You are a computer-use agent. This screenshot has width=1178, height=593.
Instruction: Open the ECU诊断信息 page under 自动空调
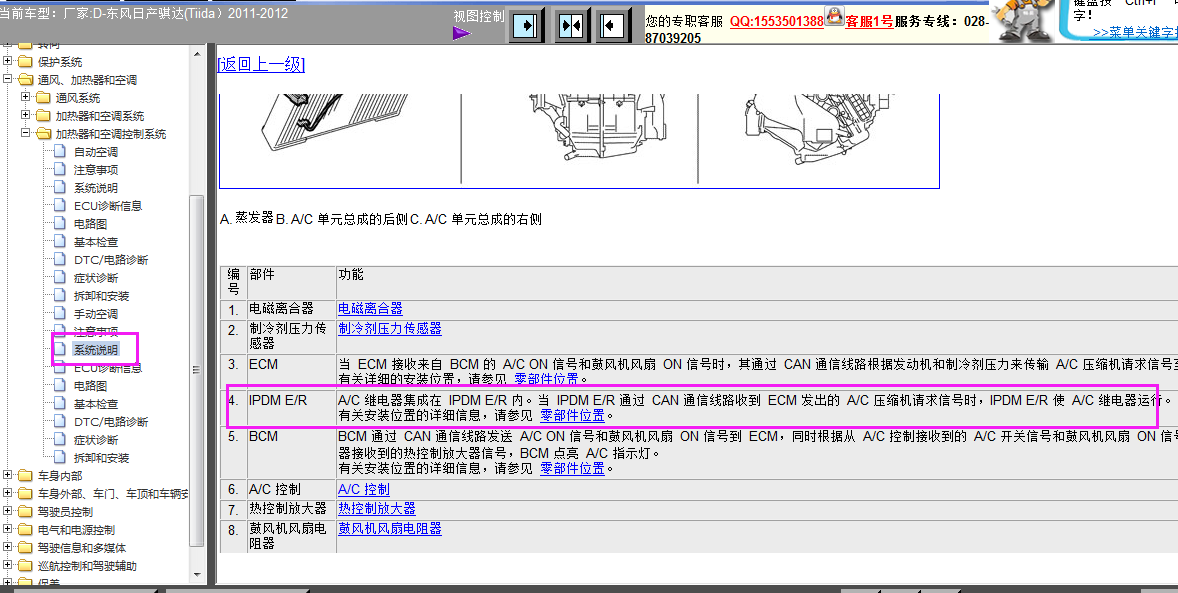pos(108,206)
